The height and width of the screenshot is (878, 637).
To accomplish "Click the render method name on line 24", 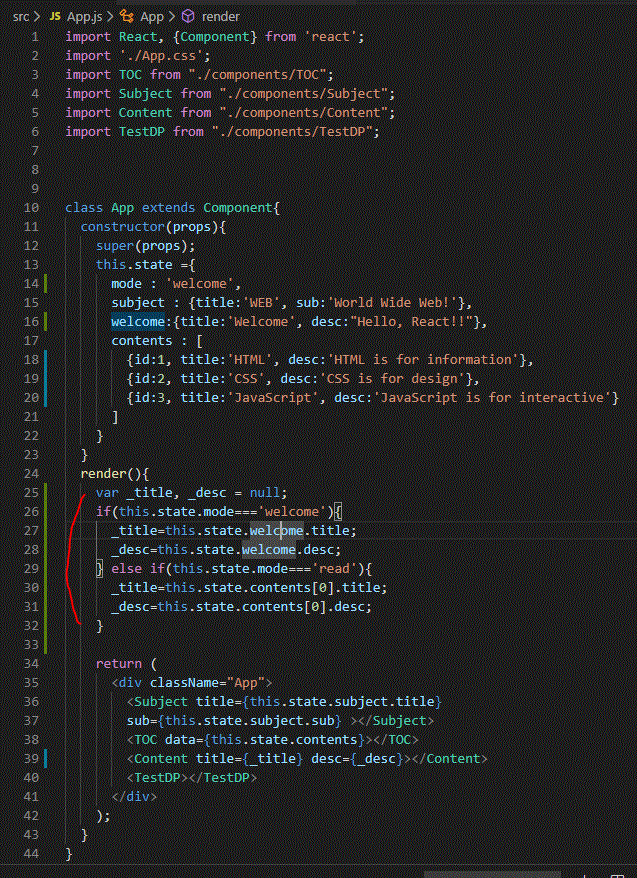I will 104,474.
